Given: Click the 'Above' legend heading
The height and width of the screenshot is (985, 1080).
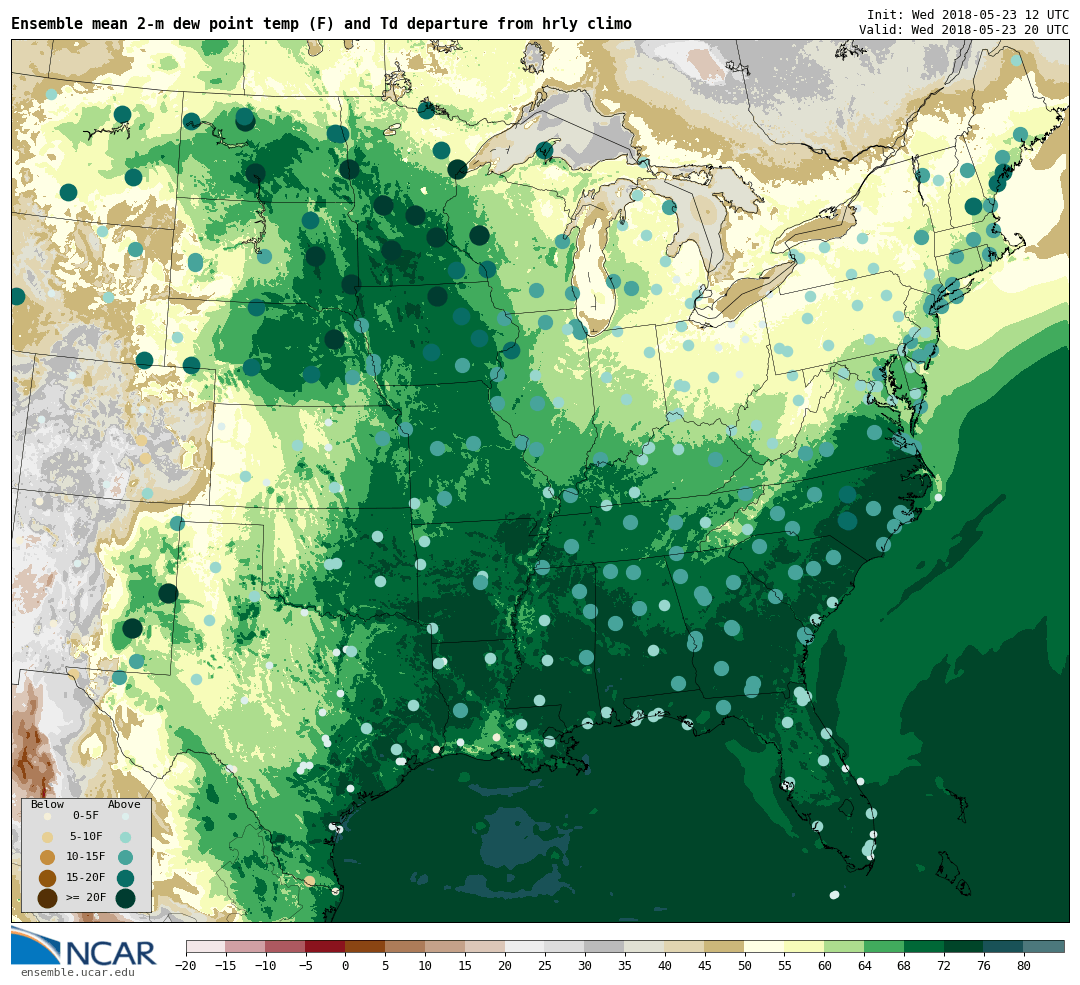Looking at the screenshot, I should (124, 804).
